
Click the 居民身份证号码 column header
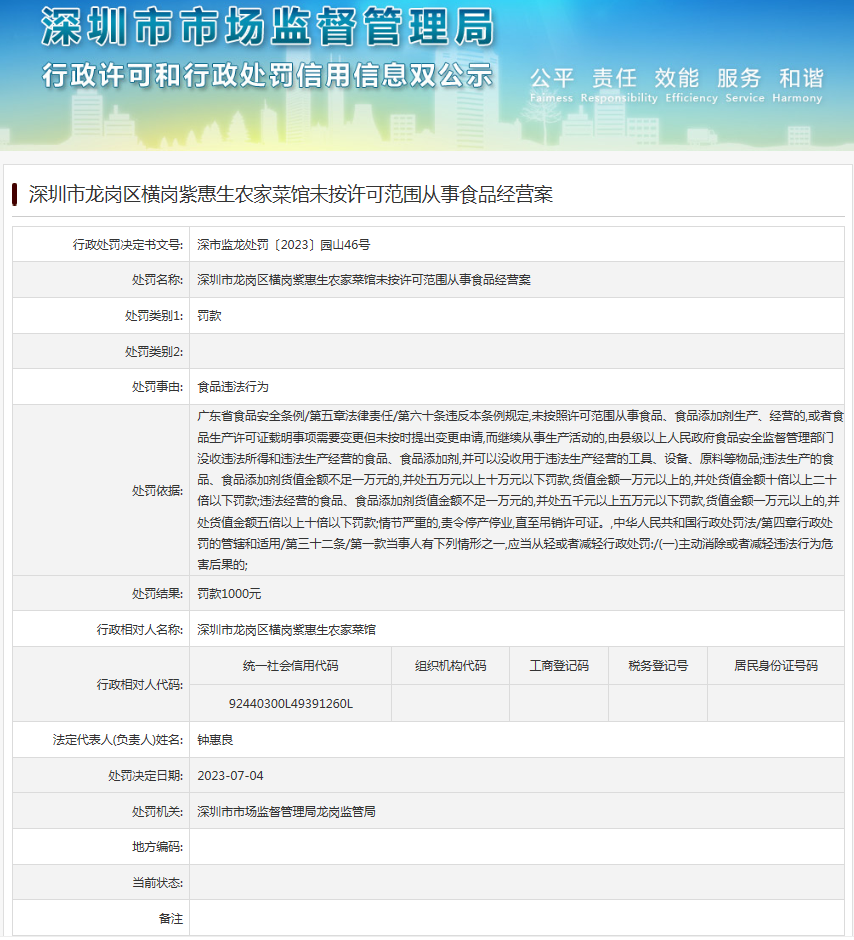tap(775, 666)
